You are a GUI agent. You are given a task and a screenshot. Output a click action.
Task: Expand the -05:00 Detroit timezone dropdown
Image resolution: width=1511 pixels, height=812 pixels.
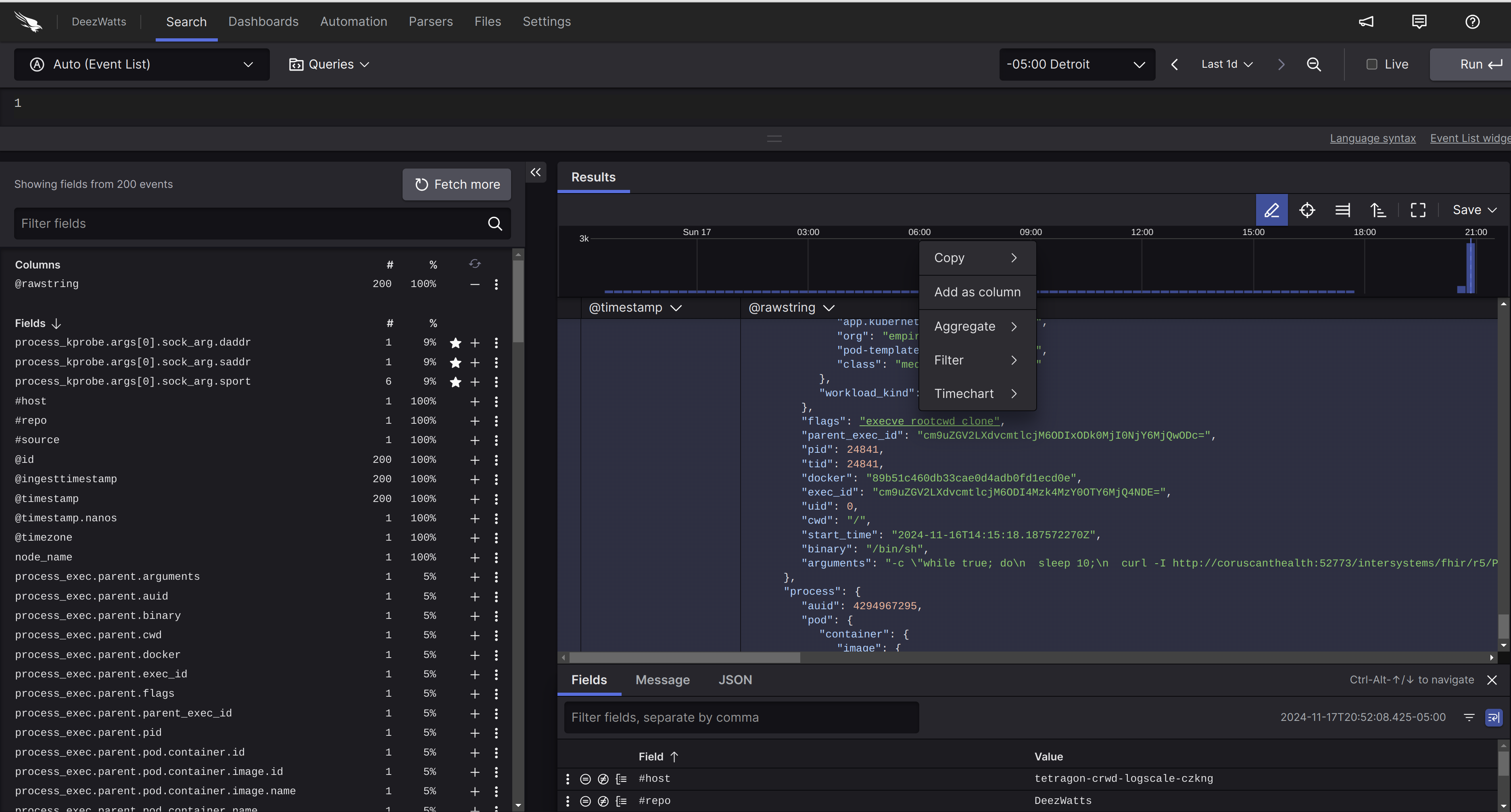coord(1076,65)
